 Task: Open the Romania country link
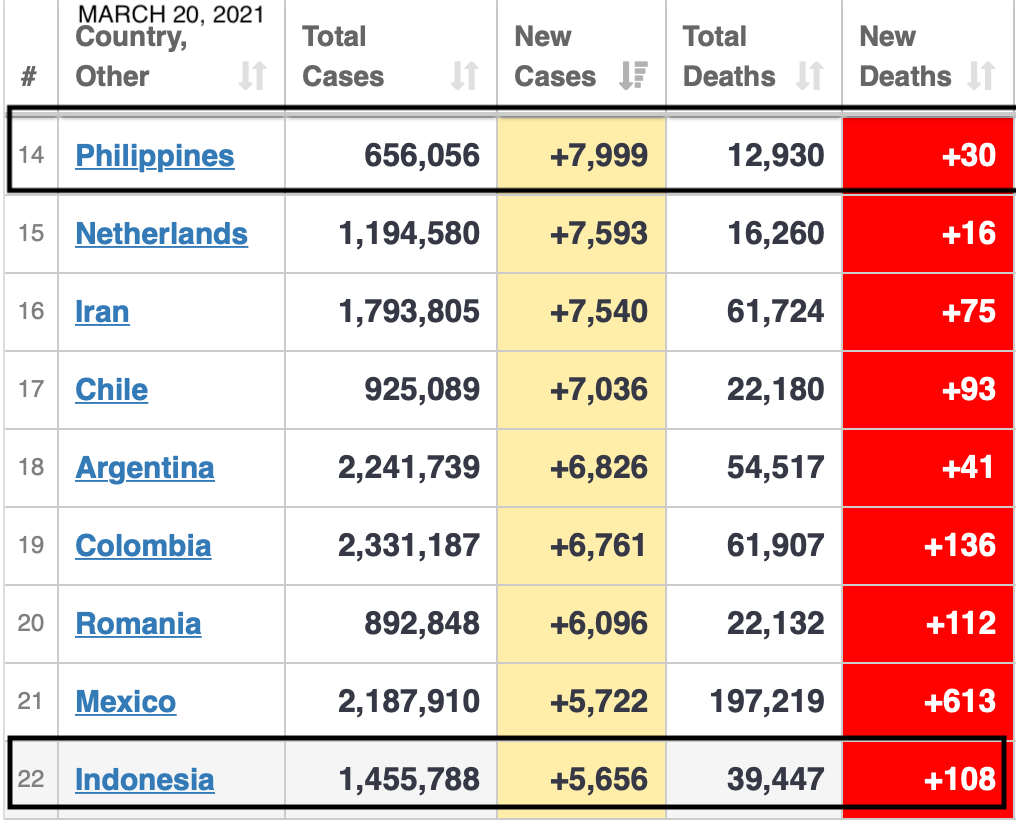point(138,624)
